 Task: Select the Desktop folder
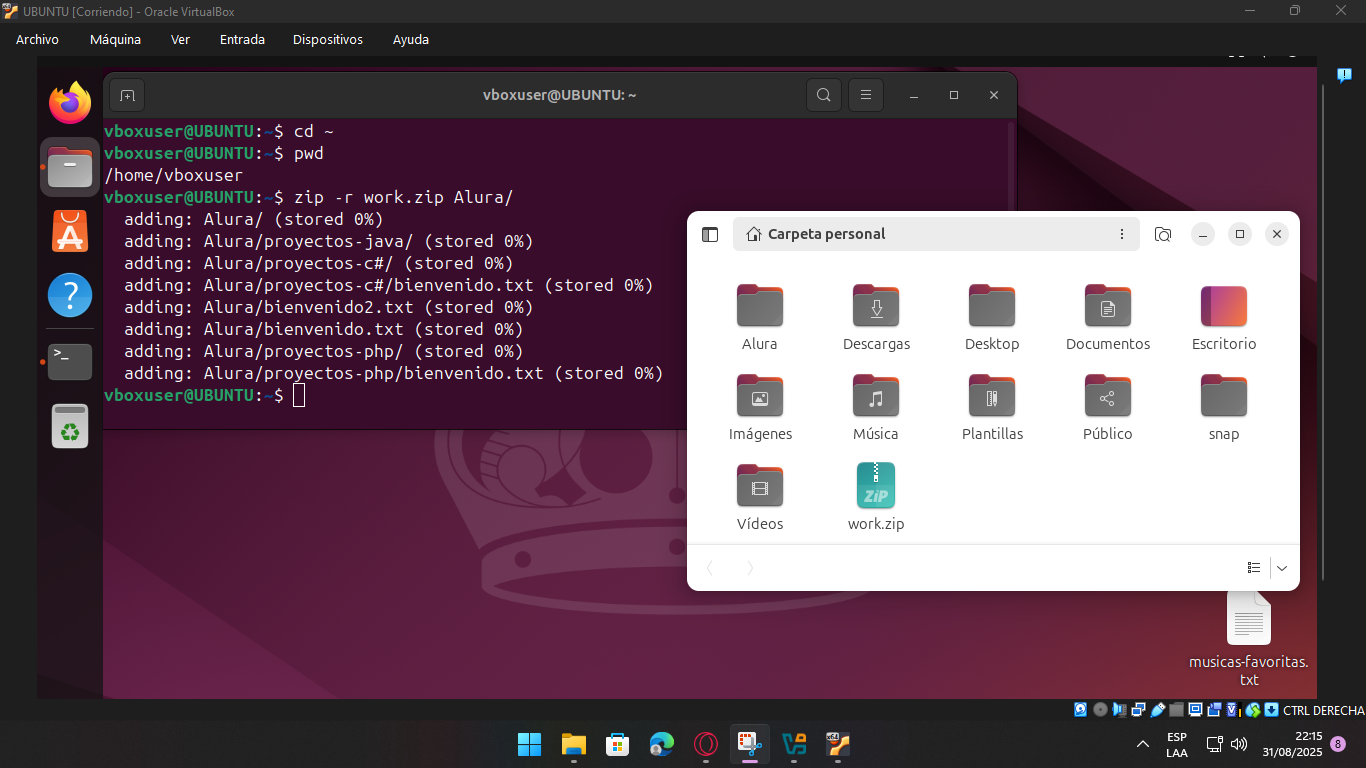pyautogui.click(x=992, y=318)
